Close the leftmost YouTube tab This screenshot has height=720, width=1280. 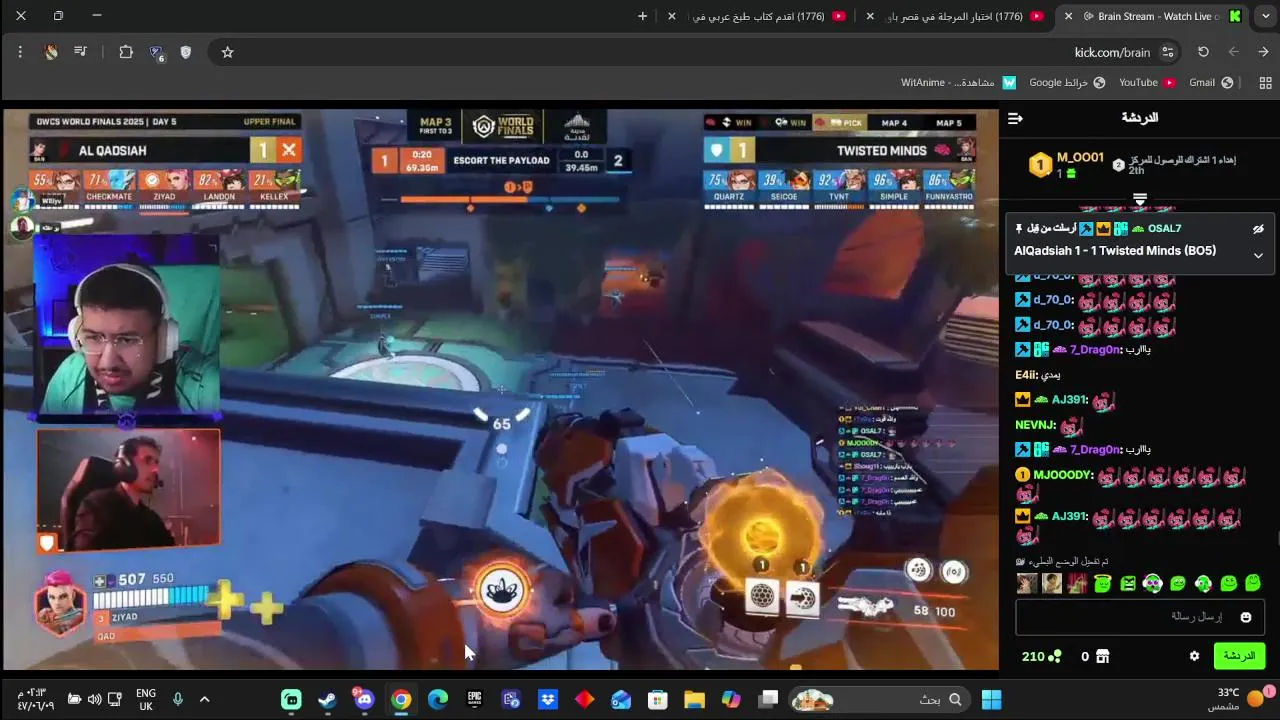(x=672, y=16)
